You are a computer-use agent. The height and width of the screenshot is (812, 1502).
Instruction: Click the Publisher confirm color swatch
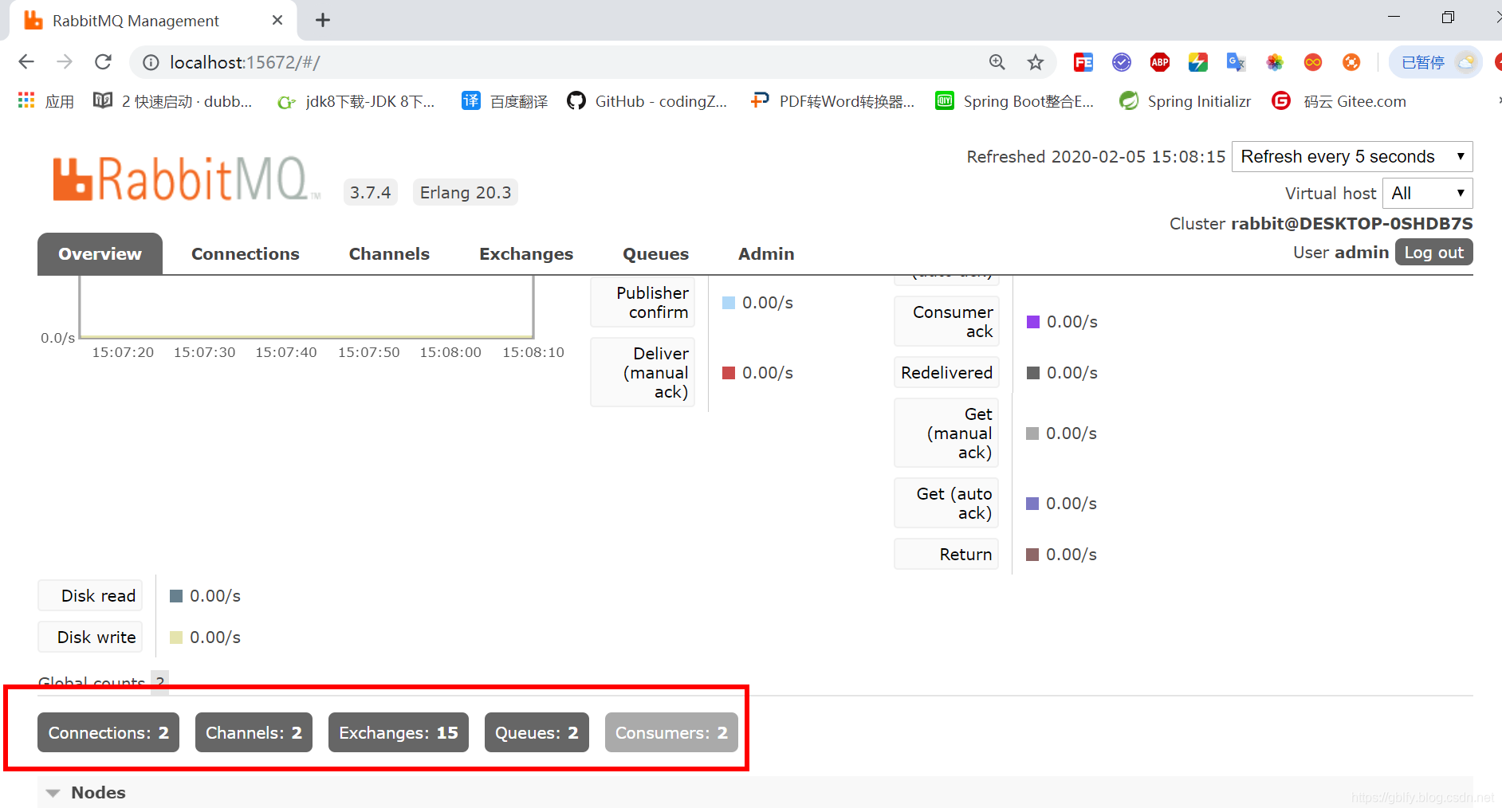click(728, 303)
